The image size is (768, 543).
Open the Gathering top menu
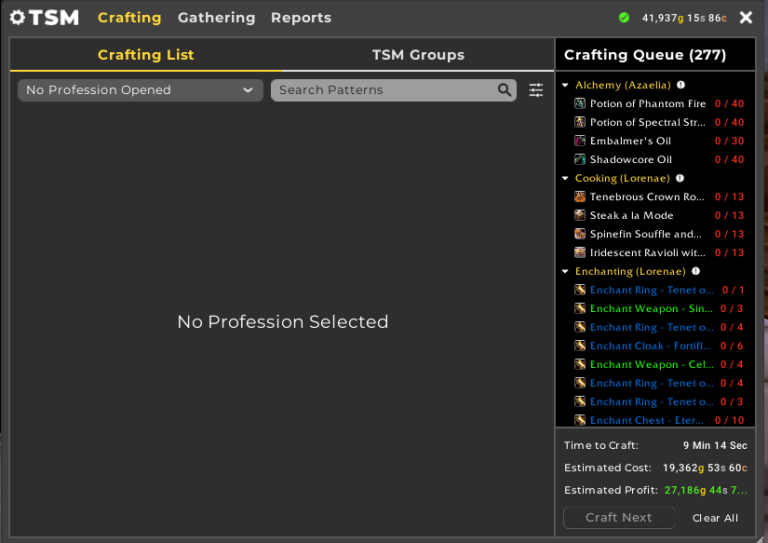216,18
